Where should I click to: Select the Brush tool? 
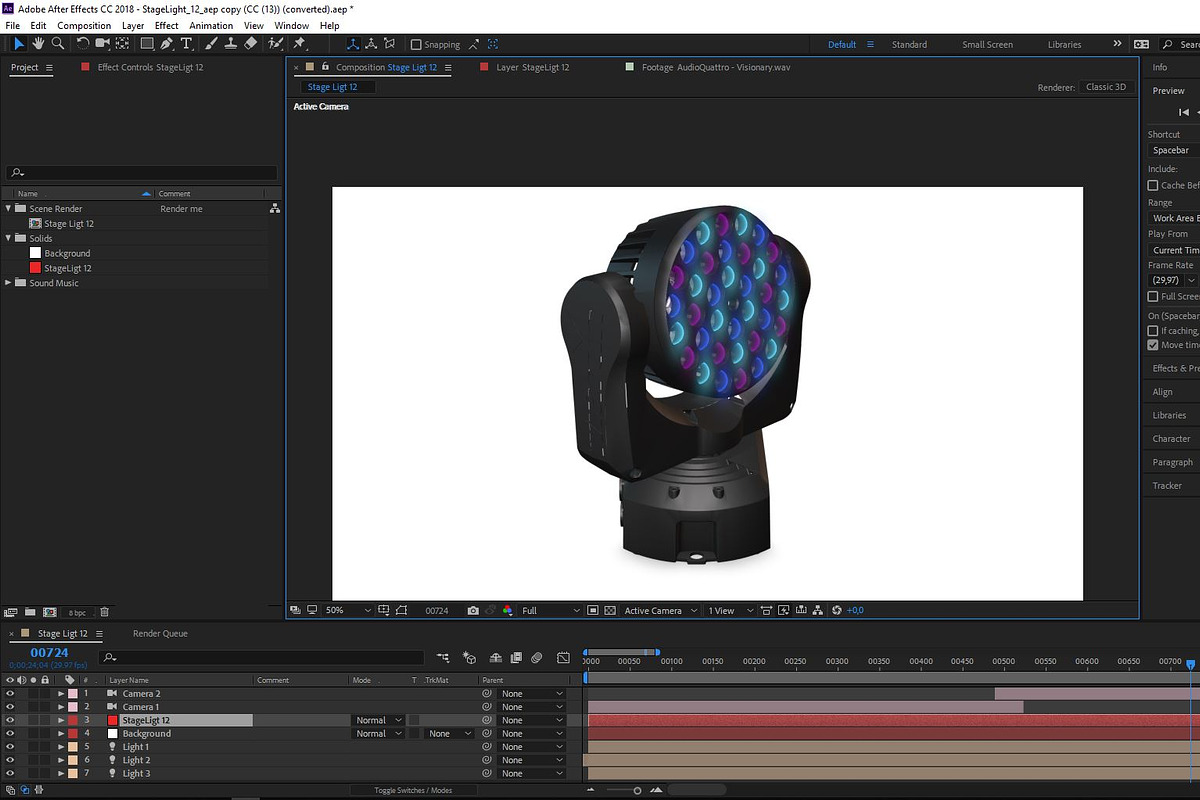point(211,44)
